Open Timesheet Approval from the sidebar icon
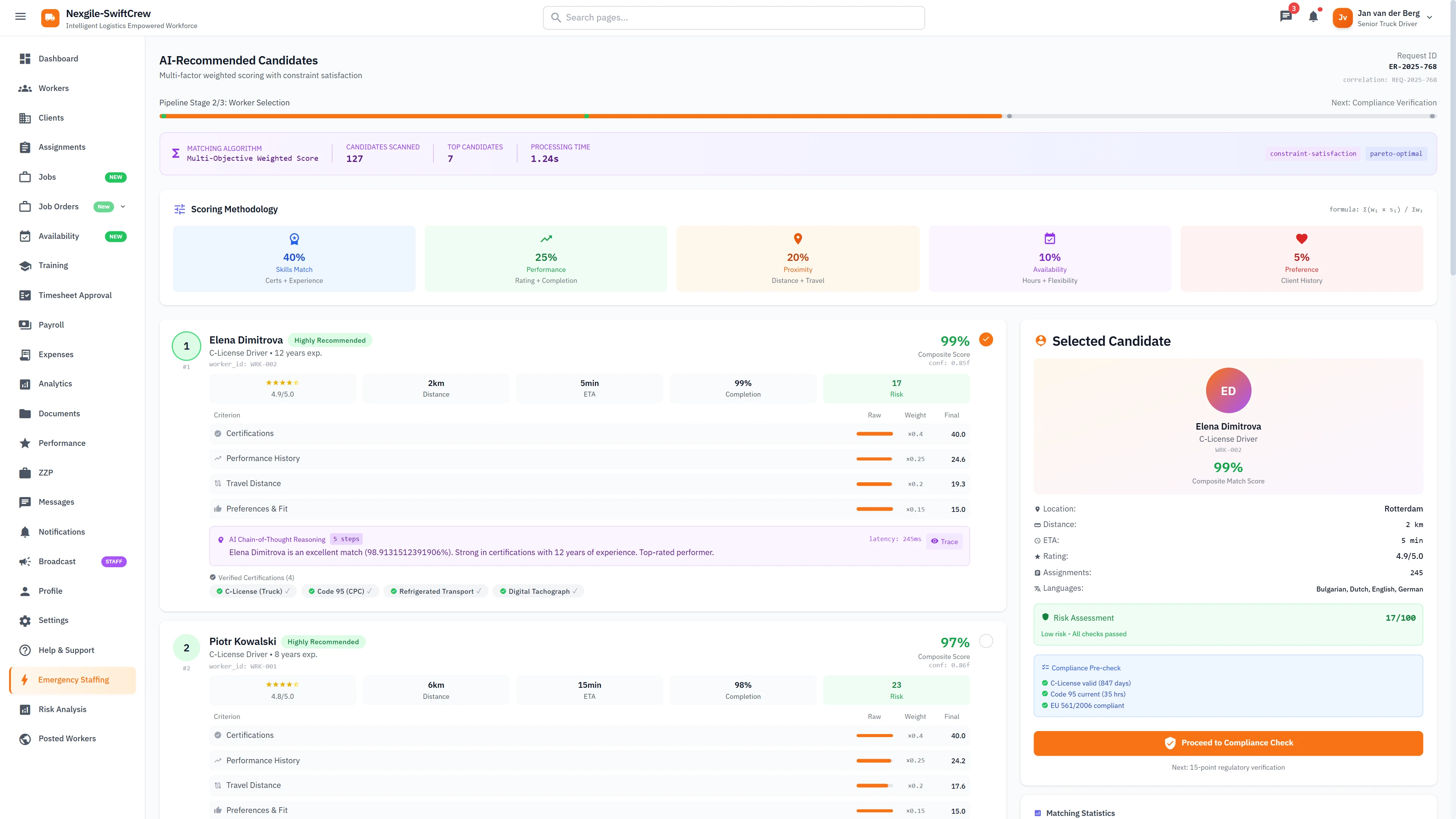This screenshot has width=1456, height=819. [25, 295]
